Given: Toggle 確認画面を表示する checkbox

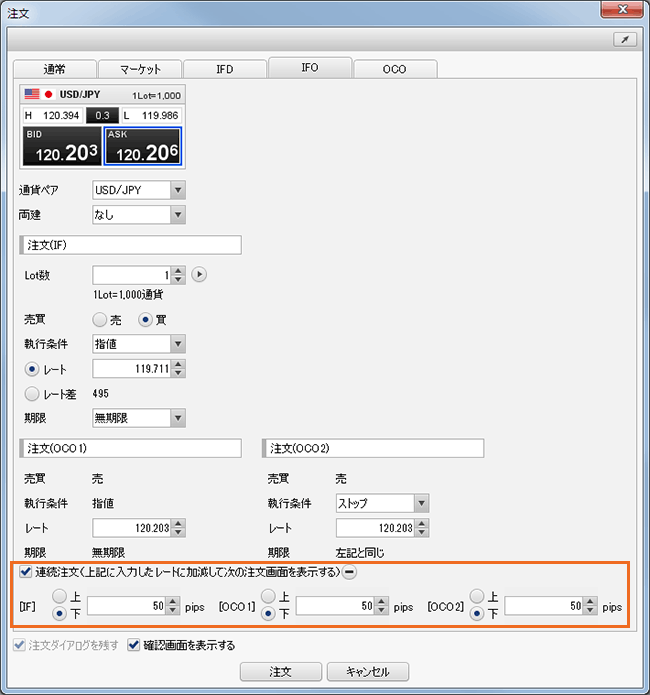Looking at the screenshot, I should pyautogui.click(x=135, y=645).
